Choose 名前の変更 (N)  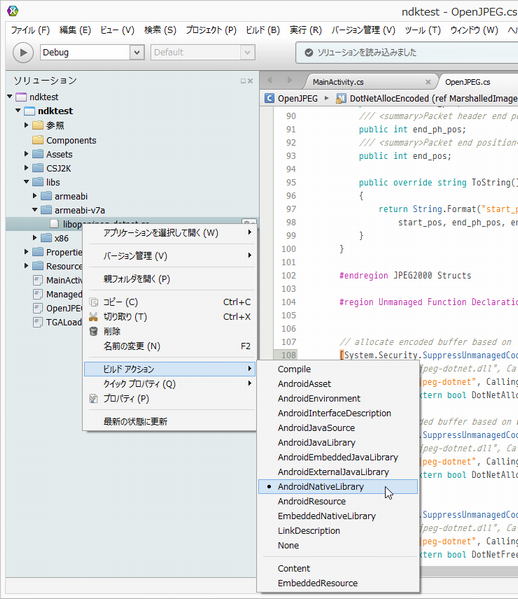[x=170, y=346]
